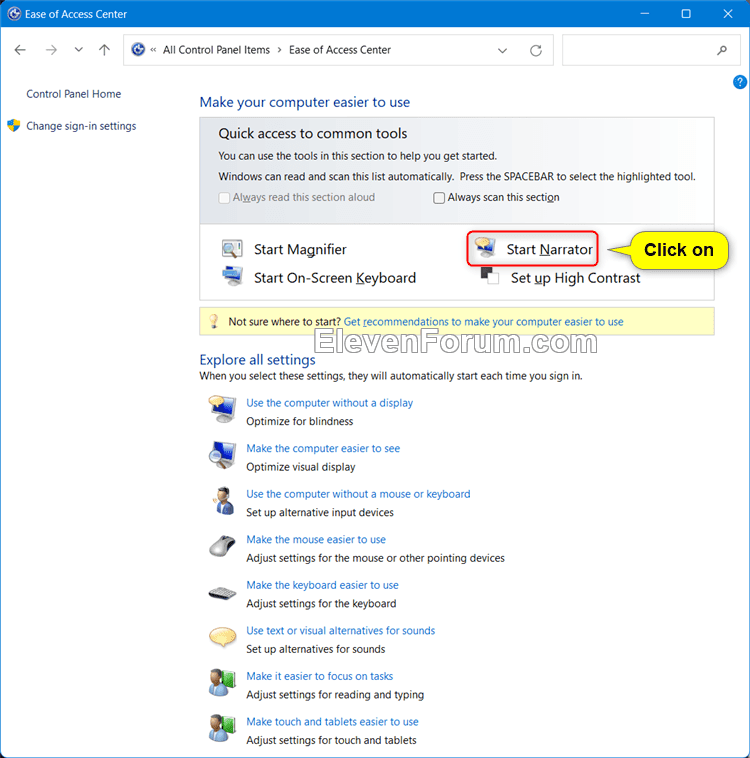750x758 pixels.
Task: Click 'Adjust settings for reading and typing' text
Action: click(335, 695)
